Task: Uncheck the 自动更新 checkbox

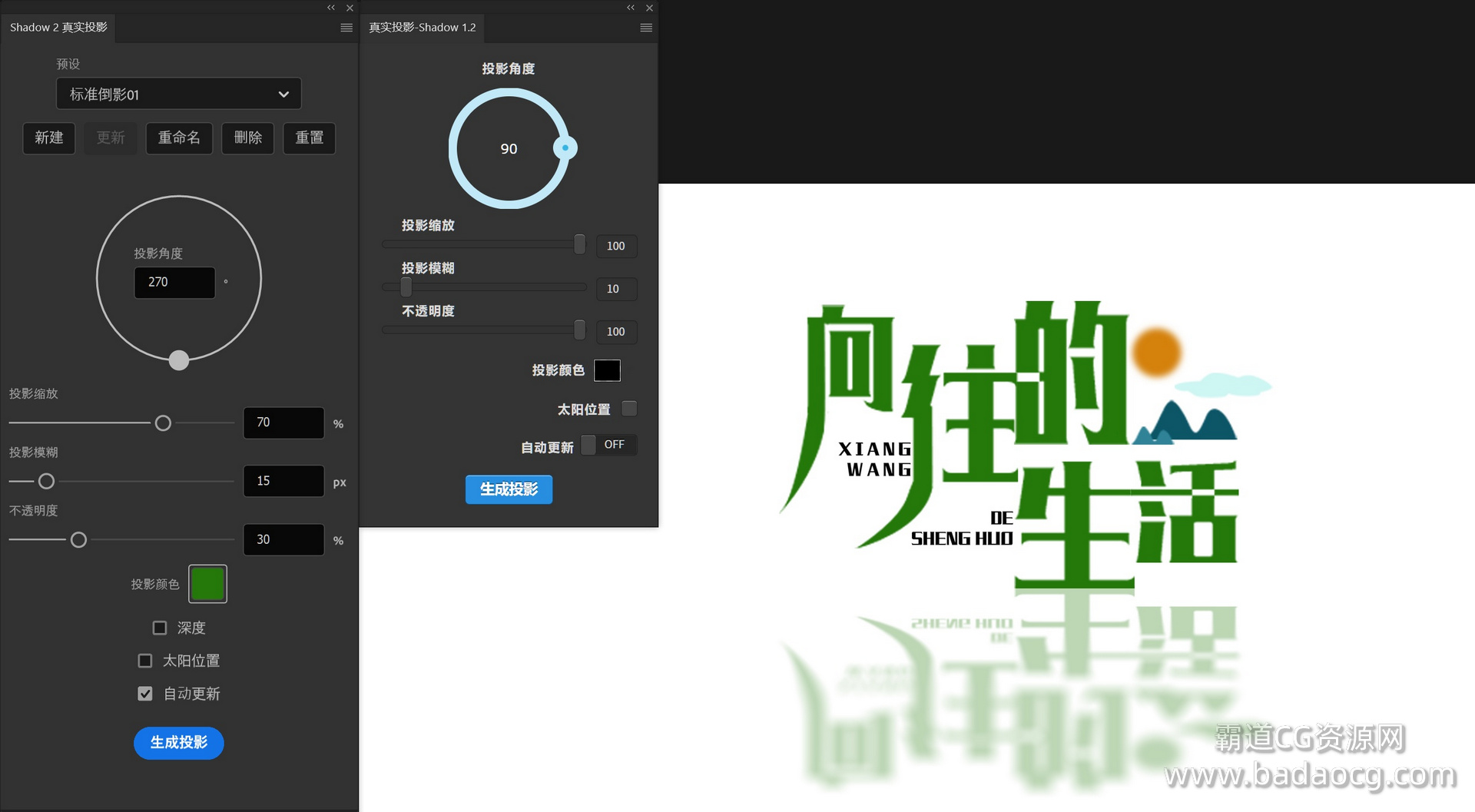Action: pyautogui.click(x=145, y=694)
